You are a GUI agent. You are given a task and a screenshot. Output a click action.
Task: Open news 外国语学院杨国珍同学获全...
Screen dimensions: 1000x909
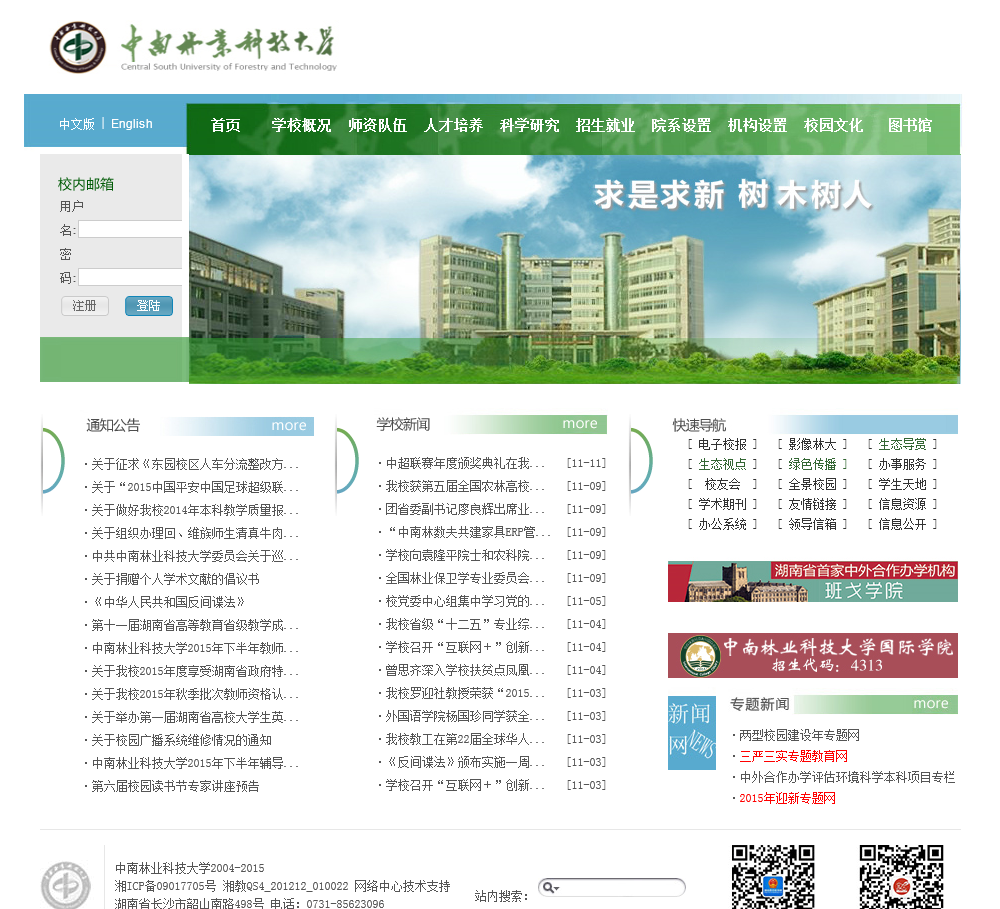pos(465,716)
